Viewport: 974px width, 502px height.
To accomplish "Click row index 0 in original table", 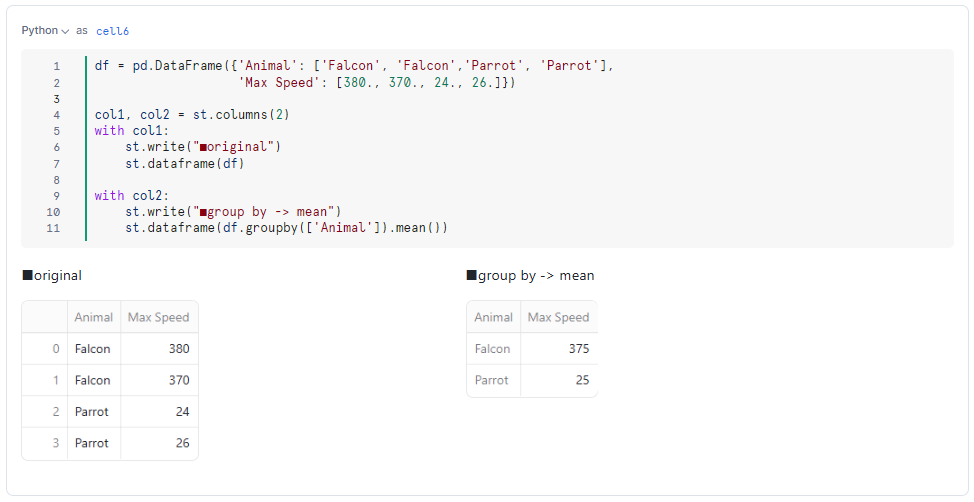I will tap(45, 349).
